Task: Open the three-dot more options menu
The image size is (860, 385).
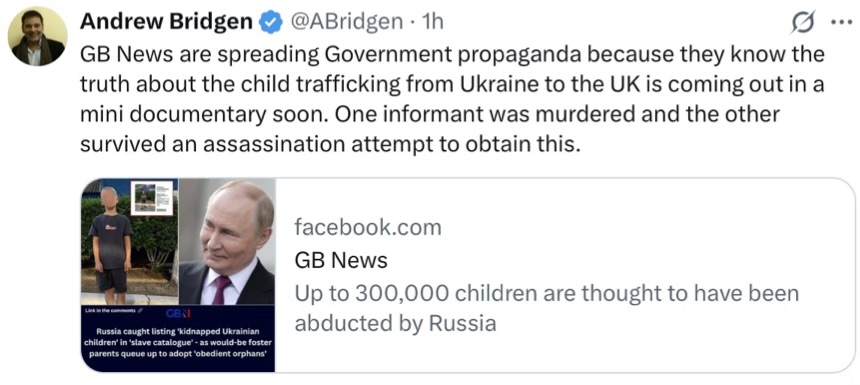Action: point(839,22)
